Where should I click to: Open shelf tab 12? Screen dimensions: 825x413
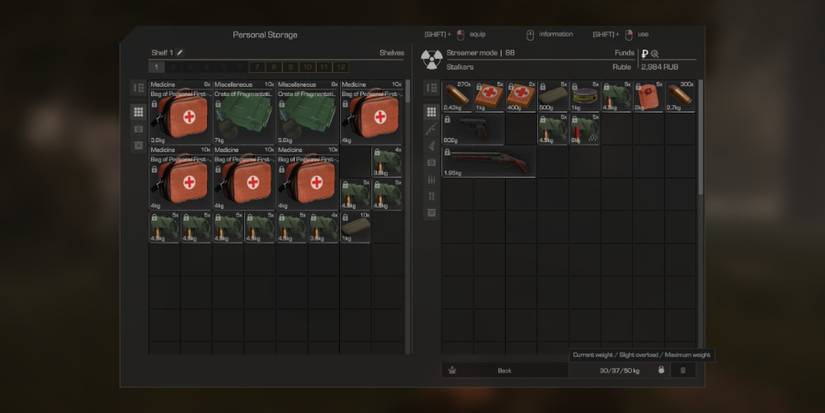pos(342,67)
